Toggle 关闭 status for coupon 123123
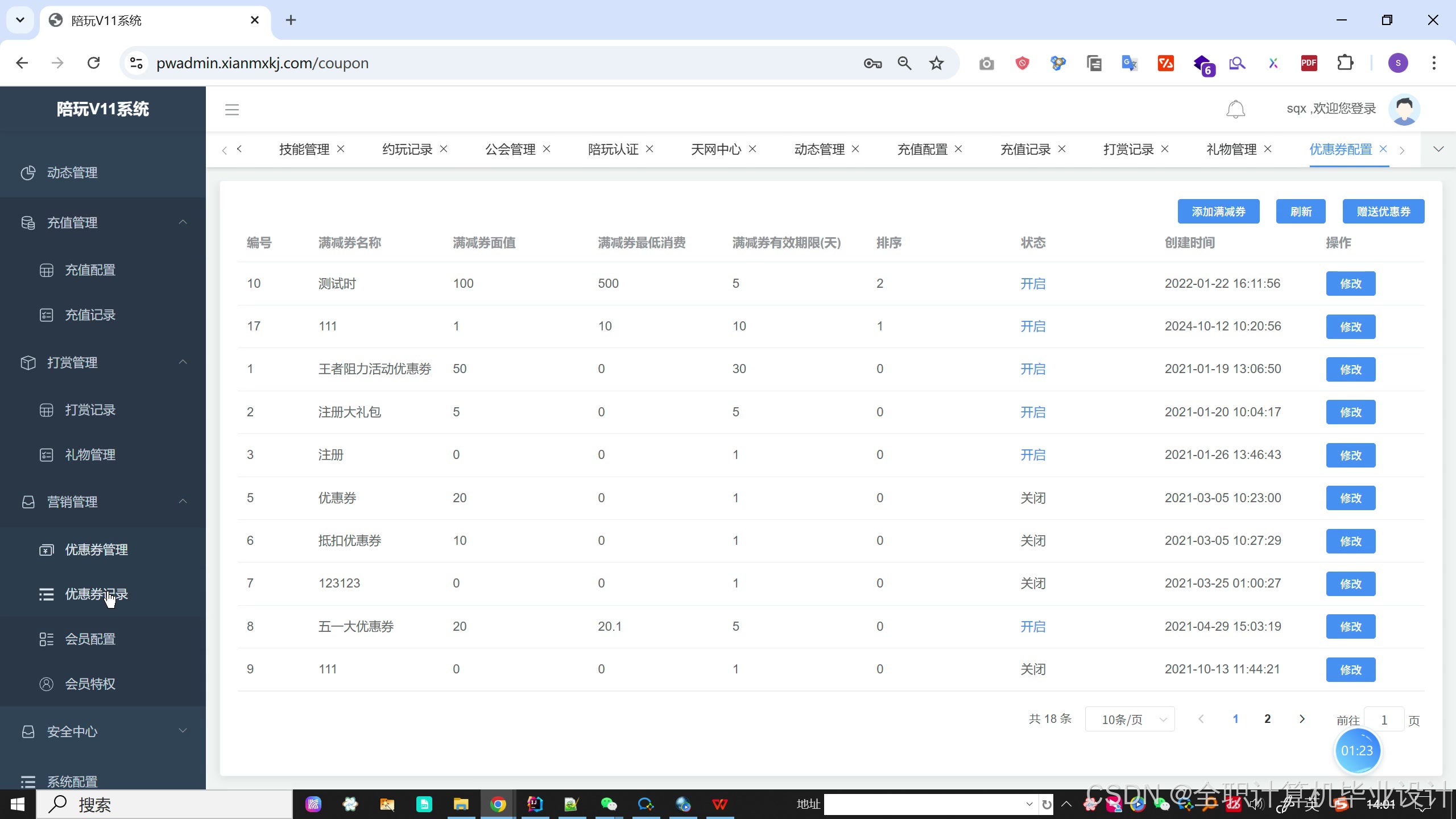Image resolution: width=1456 pixels, height=819 pixels. 1033,584
